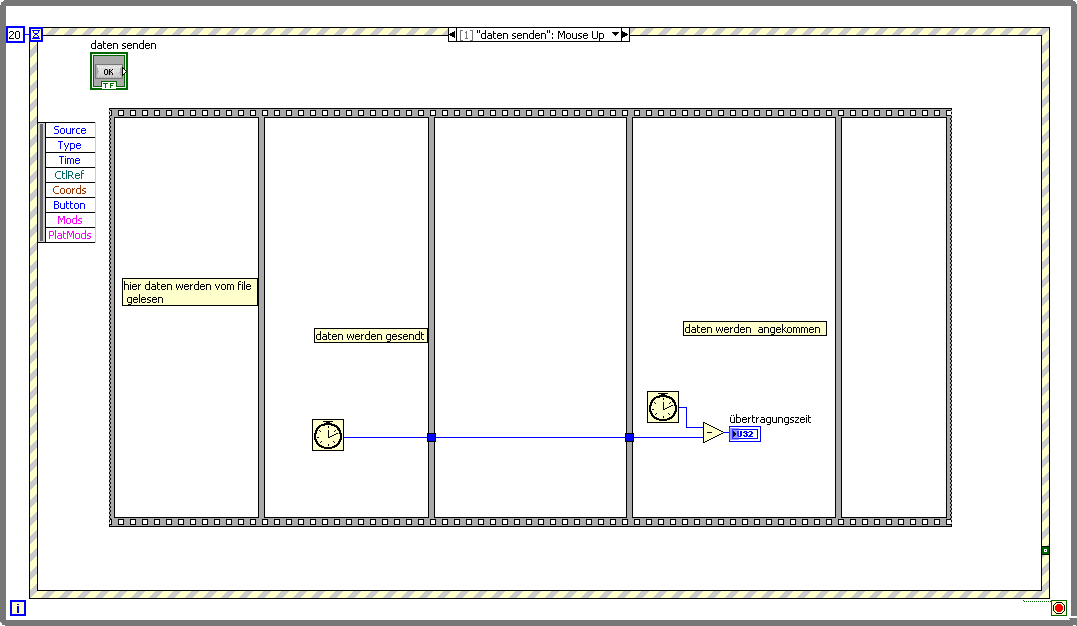
Task: Click the 'daten werden angekommen' comment label
Action: click(754, 329)
